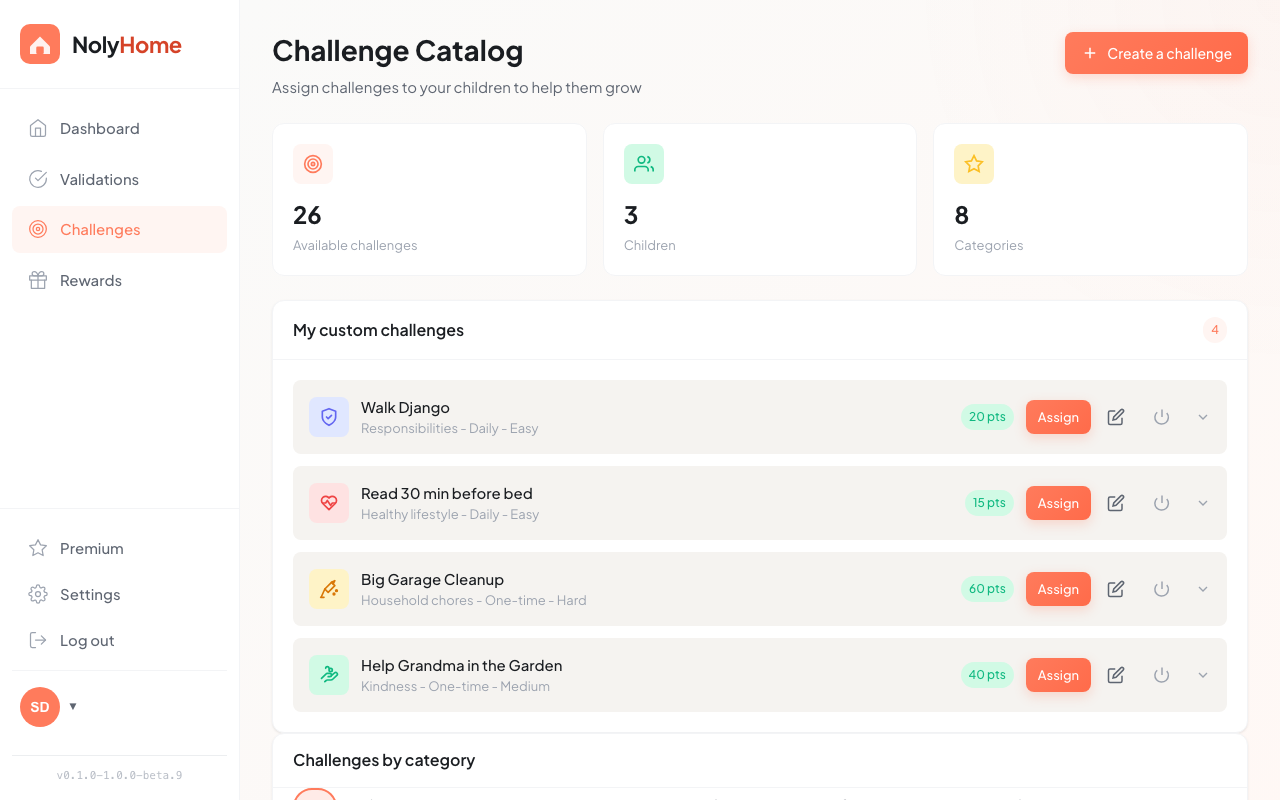Assign the Help Grandma in the Garden challenge
This screenshot has width=1280, height=800.
1058,675
